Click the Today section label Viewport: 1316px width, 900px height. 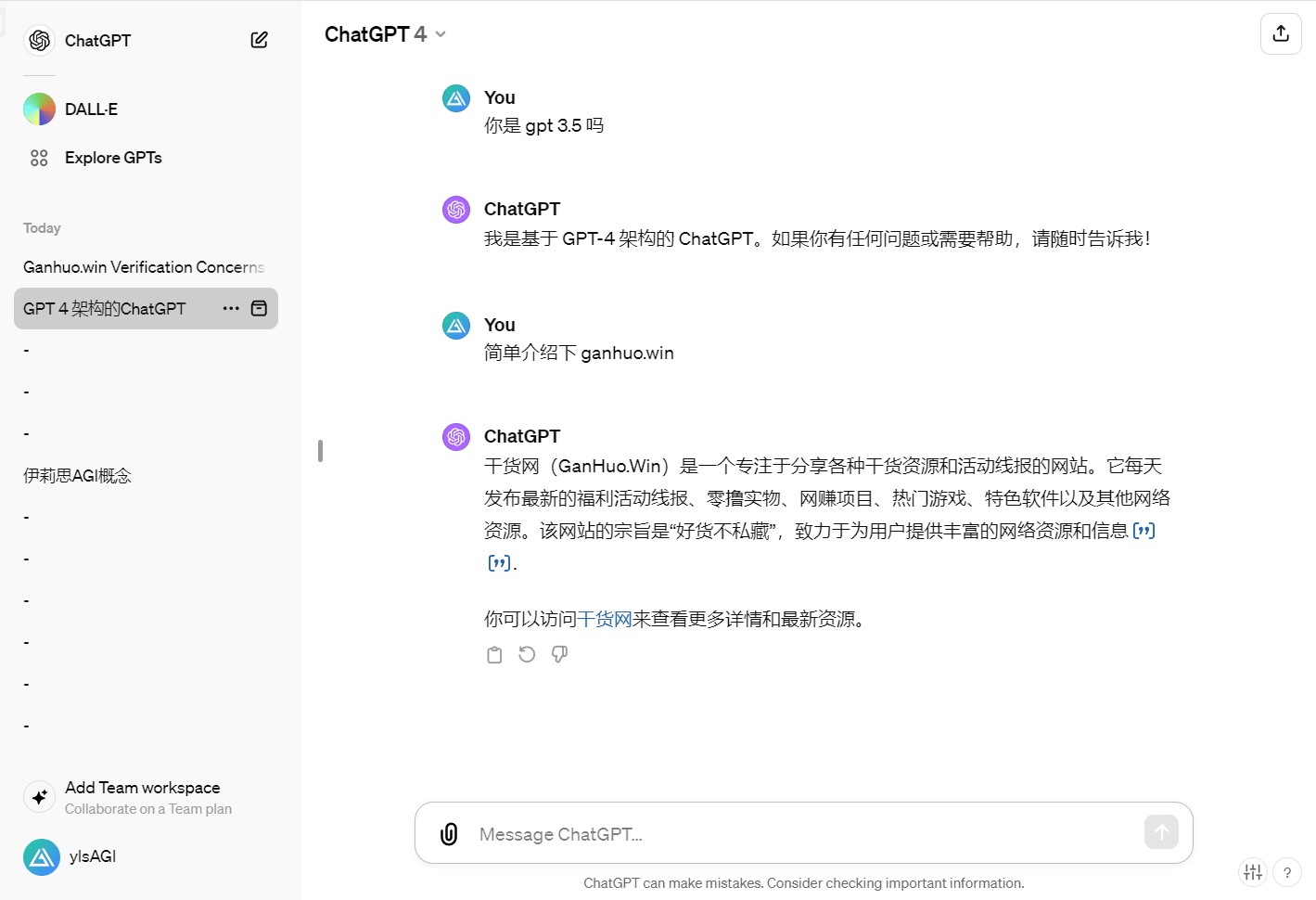(42, 228)
